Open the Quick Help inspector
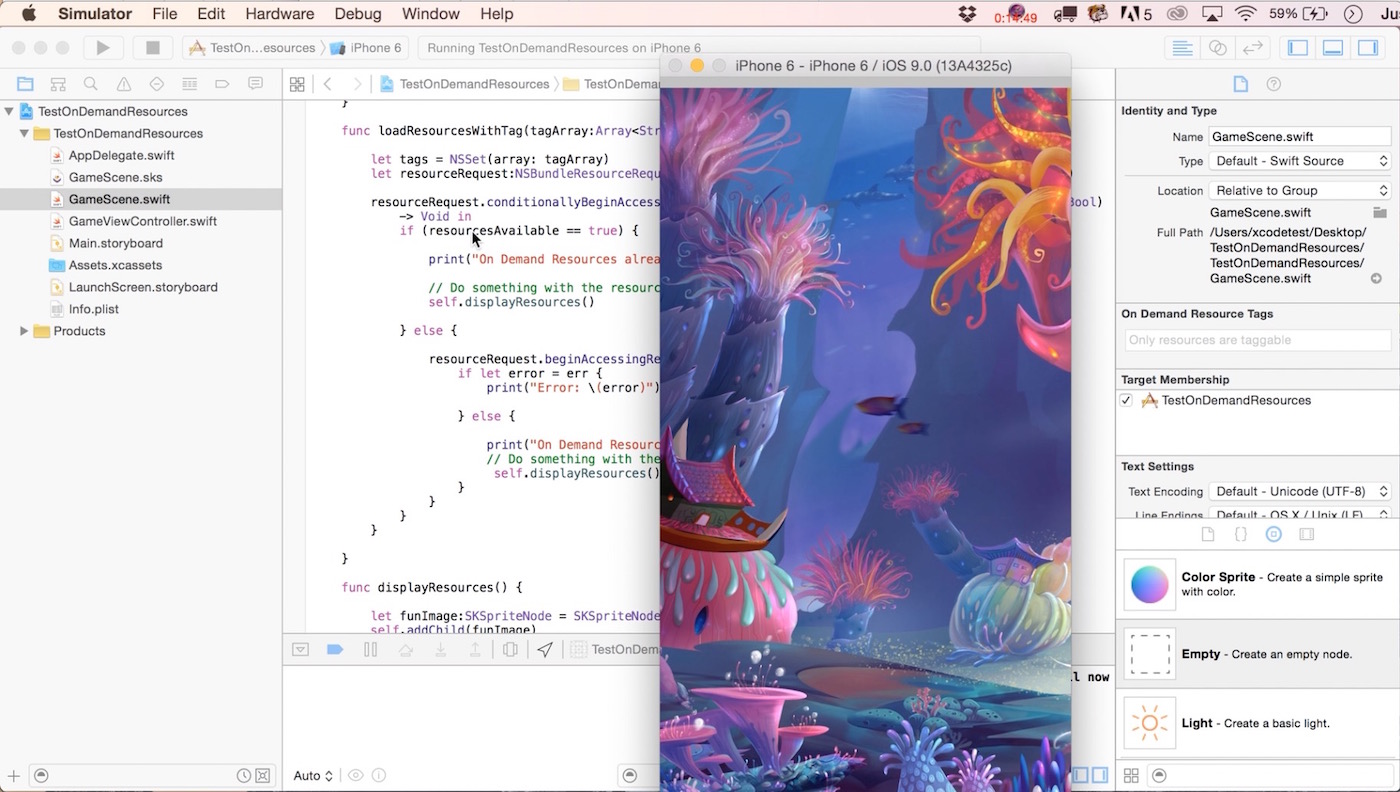The height and width of the screenshot is (792, 1400). 1273,84
